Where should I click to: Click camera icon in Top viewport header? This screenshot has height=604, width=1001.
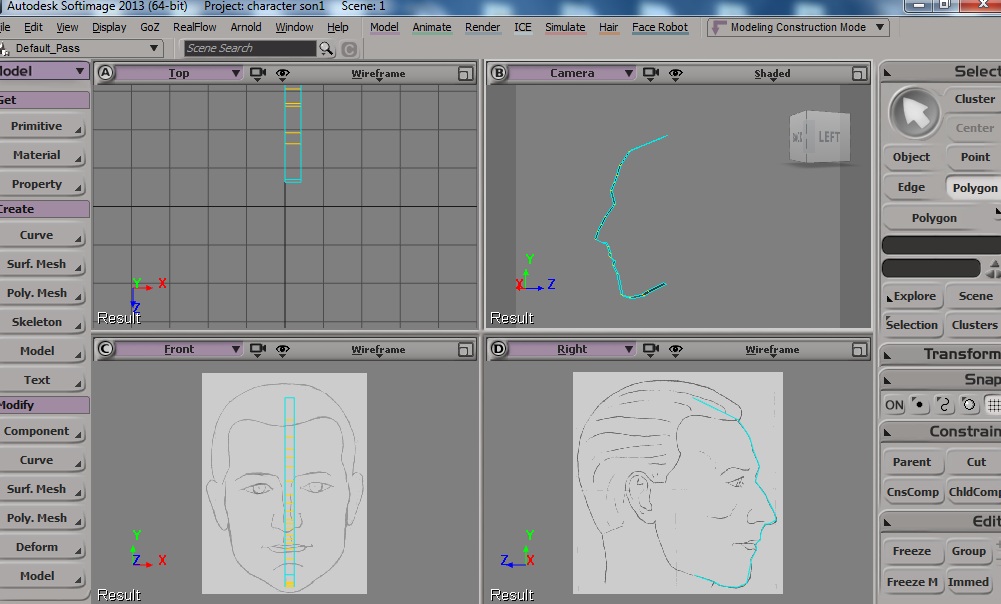(258, 73)
